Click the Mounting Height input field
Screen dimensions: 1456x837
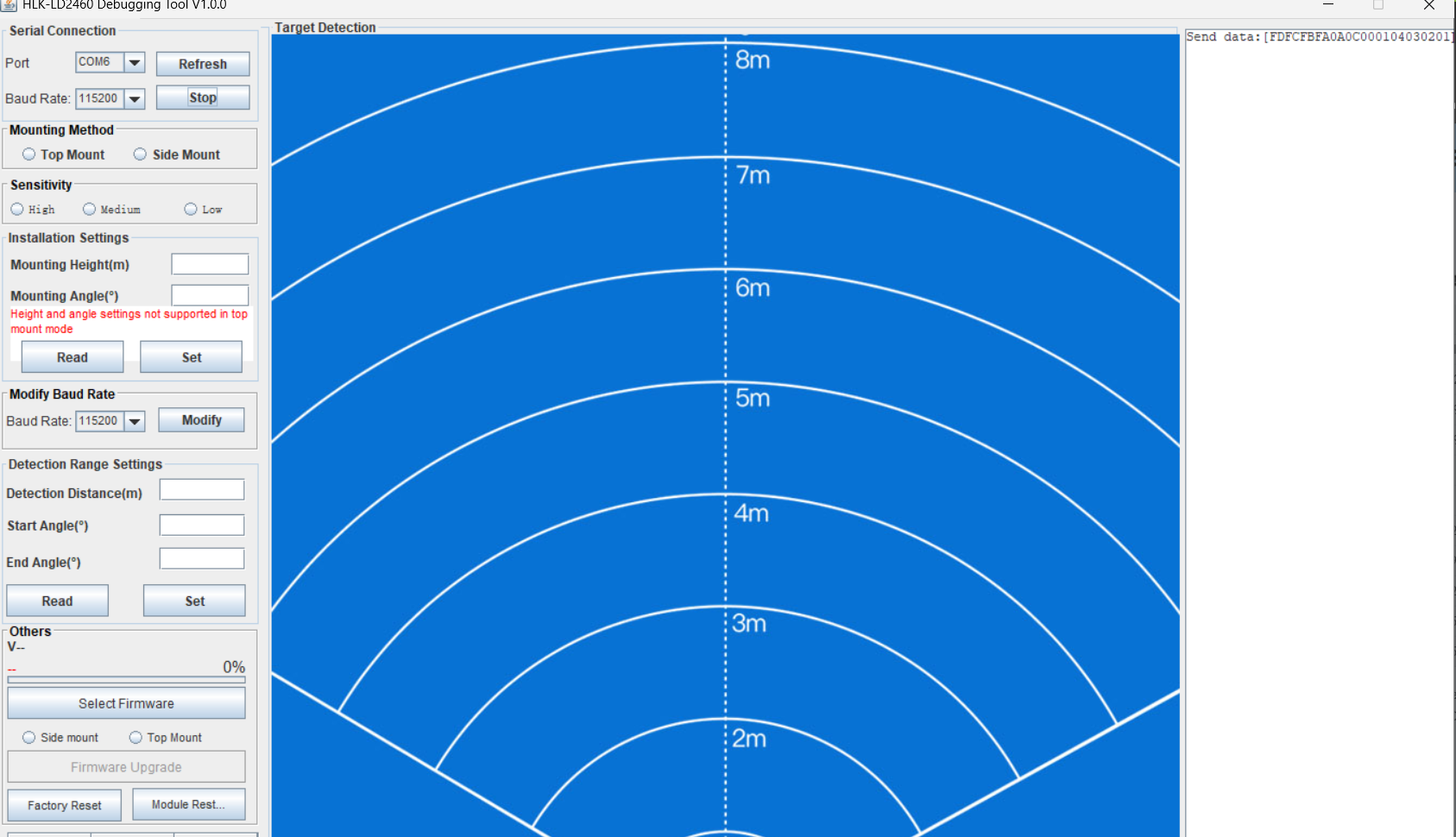pos(210,264)
